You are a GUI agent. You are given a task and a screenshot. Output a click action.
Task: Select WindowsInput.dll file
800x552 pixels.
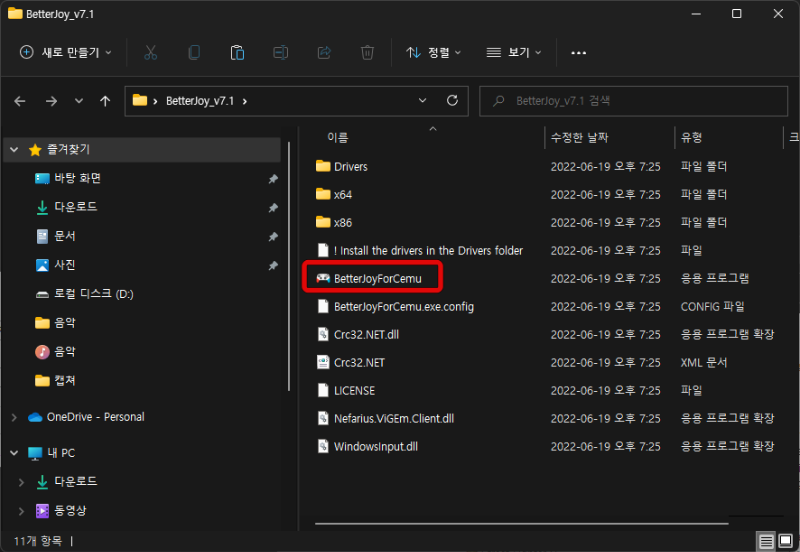click(x=376, y=446)
